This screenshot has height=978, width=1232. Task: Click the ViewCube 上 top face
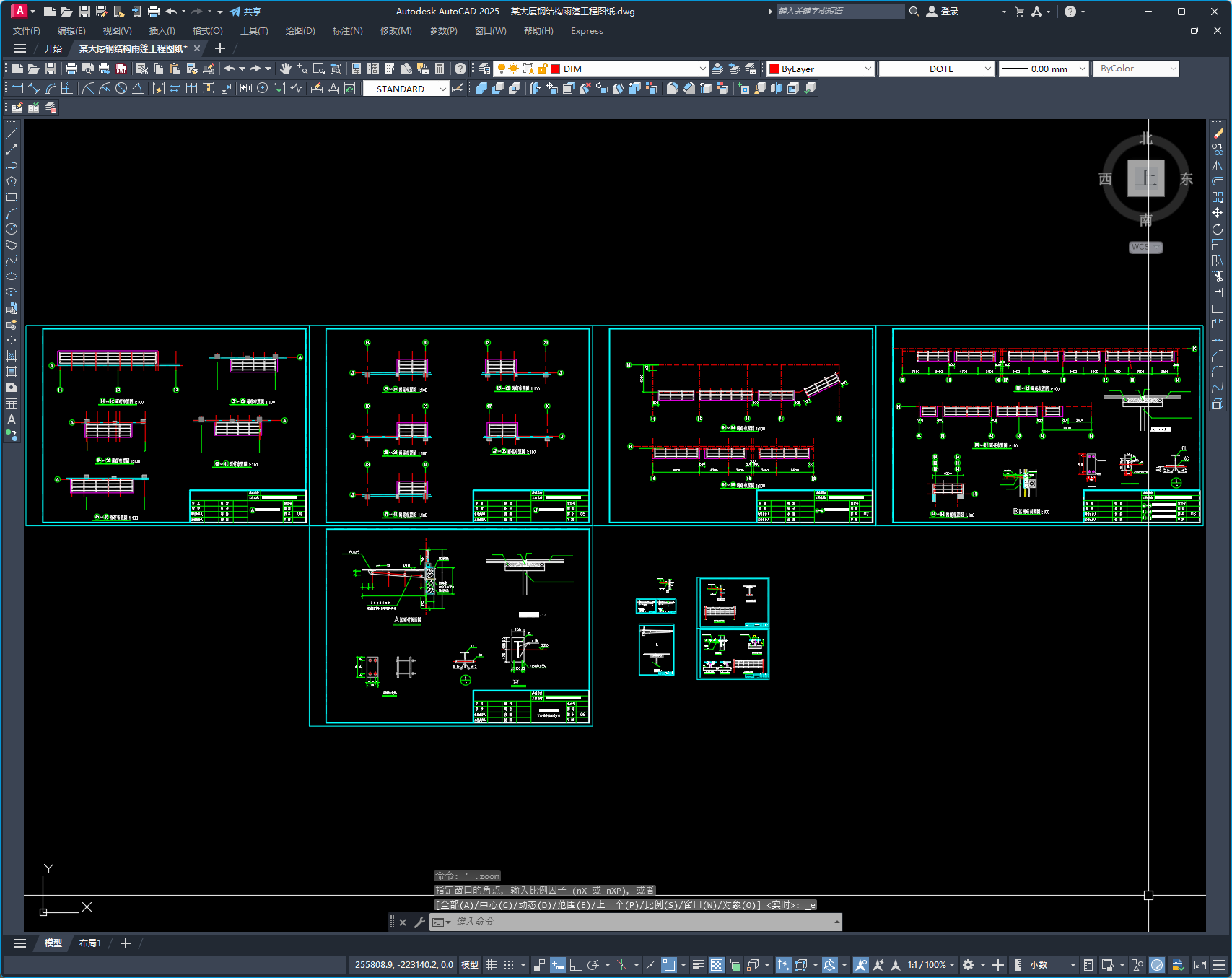point(1146,178)
